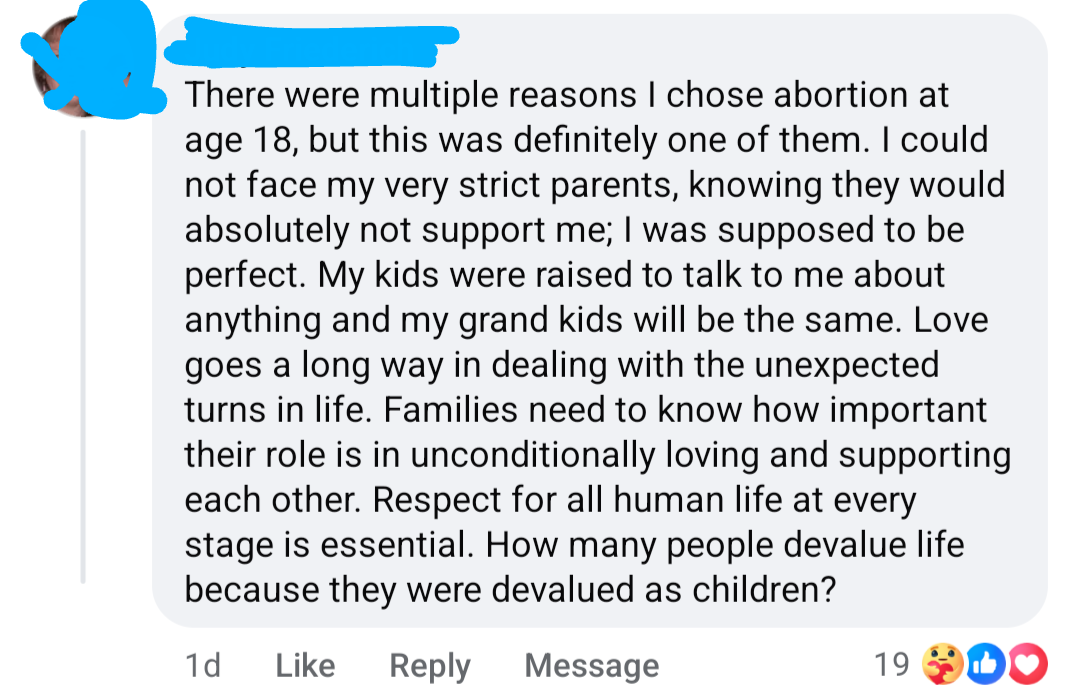Reply to this comment
Image resolution: width=1080 pixels, height=697 pixels.
pos(429,665)
